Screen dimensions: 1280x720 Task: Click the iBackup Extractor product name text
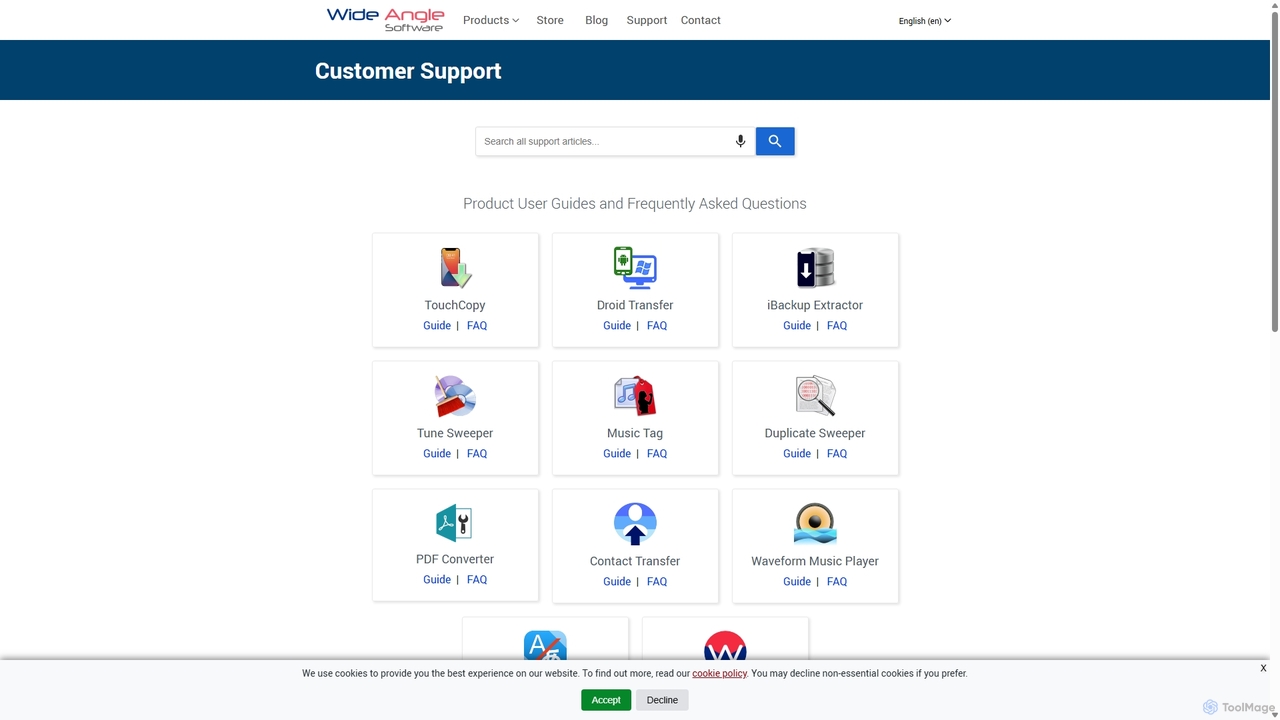click(x=815, y=305)
